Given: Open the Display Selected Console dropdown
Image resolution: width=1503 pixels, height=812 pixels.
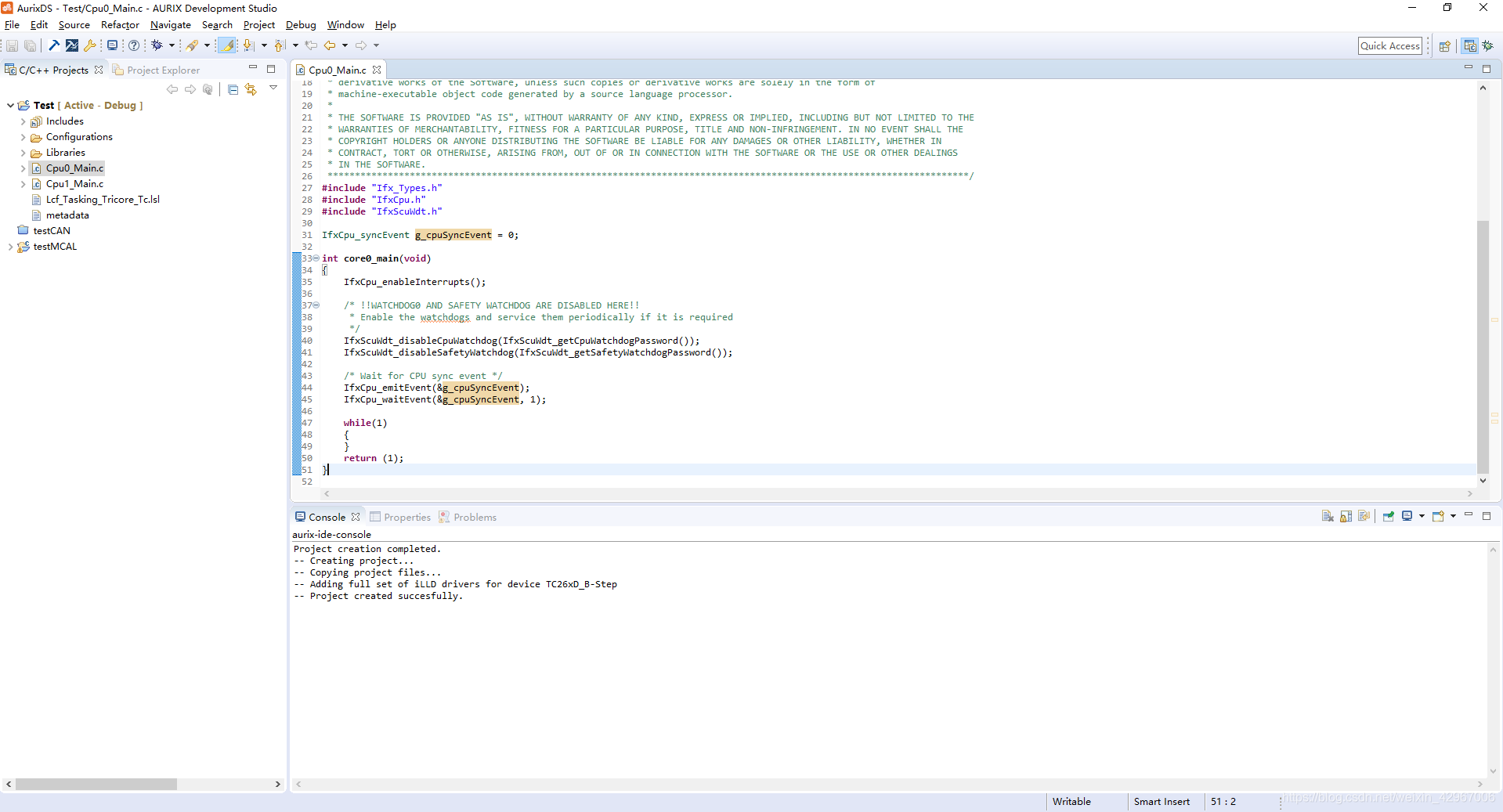Looking at the screenshot, I should 1422,516.
